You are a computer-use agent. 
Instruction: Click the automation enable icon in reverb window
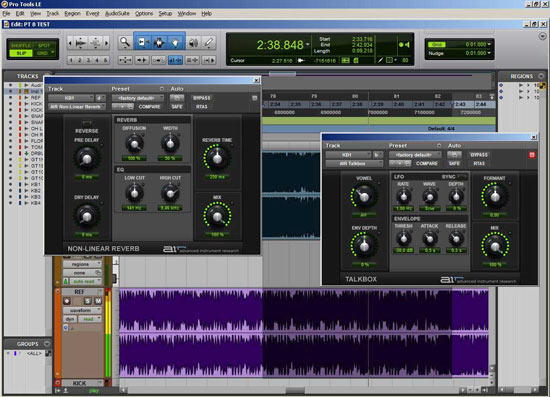click(177, 98)
